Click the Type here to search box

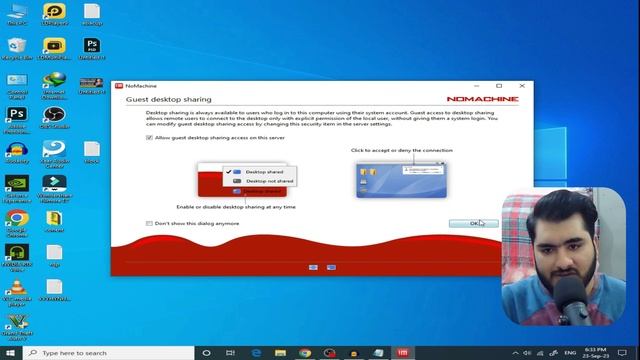pyautogui.click(x=109, y=353)
